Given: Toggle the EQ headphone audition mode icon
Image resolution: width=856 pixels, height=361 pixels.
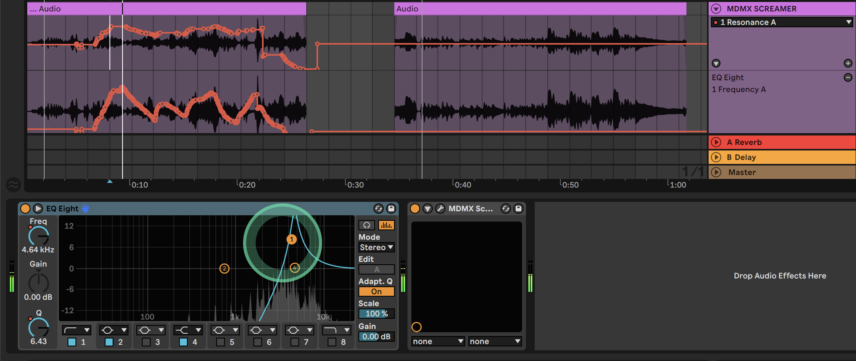Looking at the screenshot, I should coord(366,225).
